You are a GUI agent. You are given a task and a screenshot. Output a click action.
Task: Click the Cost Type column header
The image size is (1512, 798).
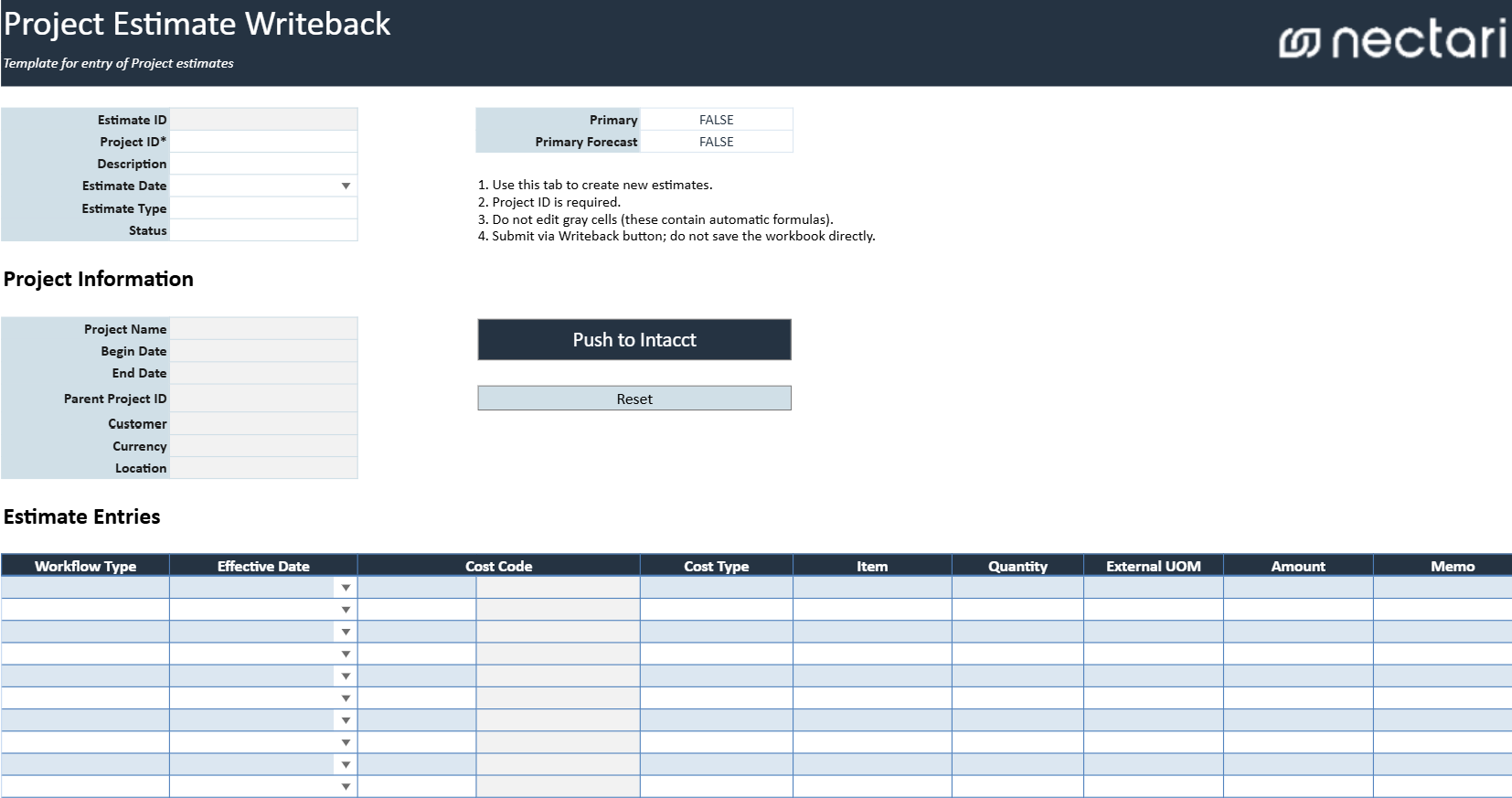click(x=717, y=566)
